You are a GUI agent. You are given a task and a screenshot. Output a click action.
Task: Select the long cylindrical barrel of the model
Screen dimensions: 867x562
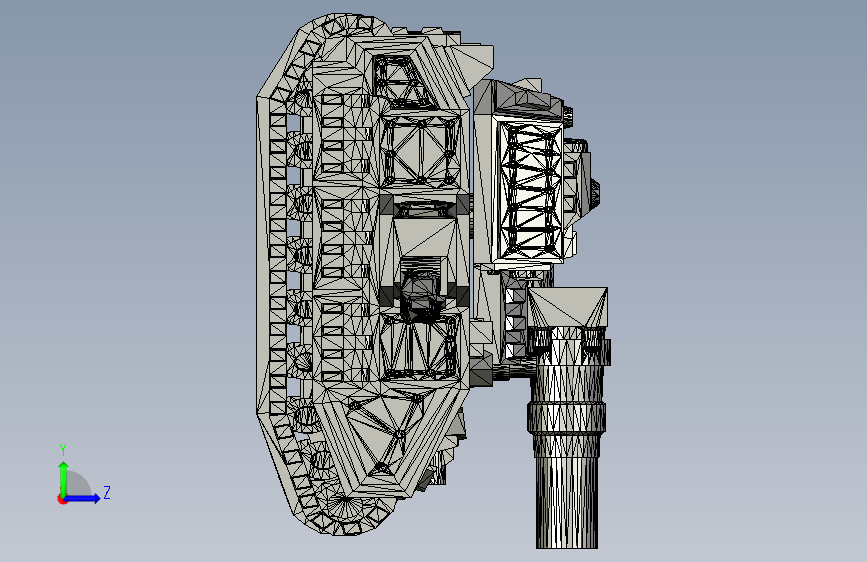[567, 437]
